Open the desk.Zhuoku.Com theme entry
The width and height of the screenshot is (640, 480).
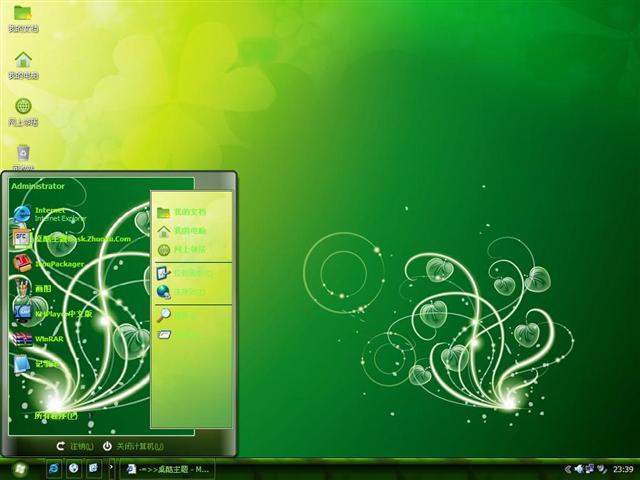click(x=72, y=239)
